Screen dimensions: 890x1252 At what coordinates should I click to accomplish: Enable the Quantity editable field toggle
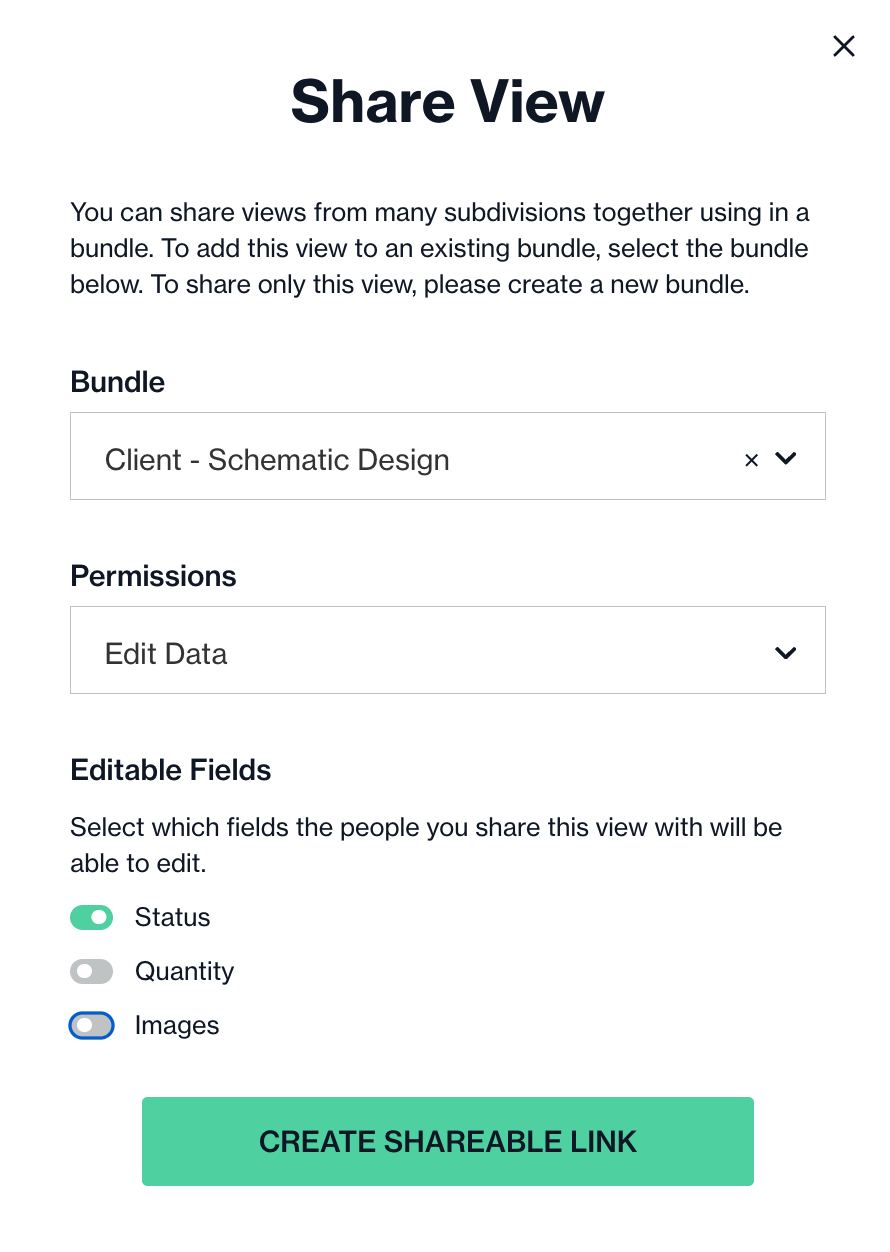point(91,971)
